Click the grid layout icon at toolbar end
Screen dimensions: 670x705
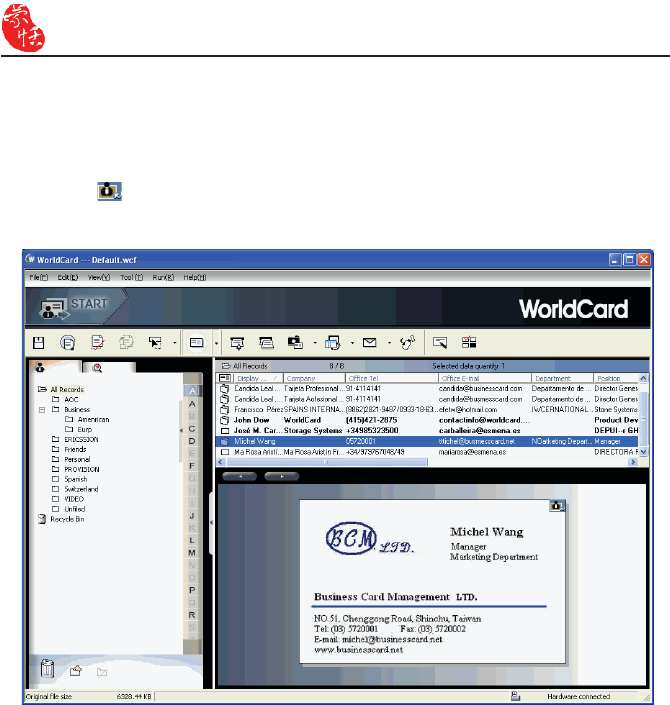pyautogui.click(x=469, y=343)
